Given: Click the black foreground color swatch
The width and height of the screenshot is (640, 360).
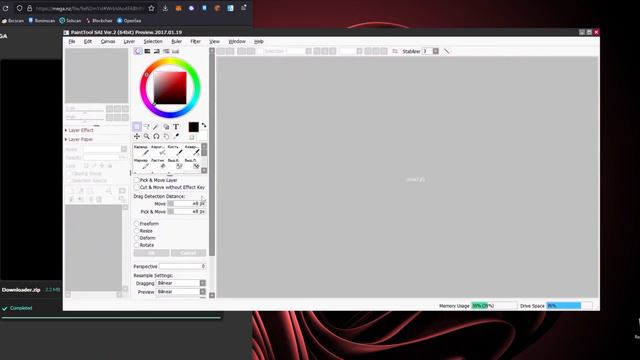Looking at the screenshot, I should (193, 127).
